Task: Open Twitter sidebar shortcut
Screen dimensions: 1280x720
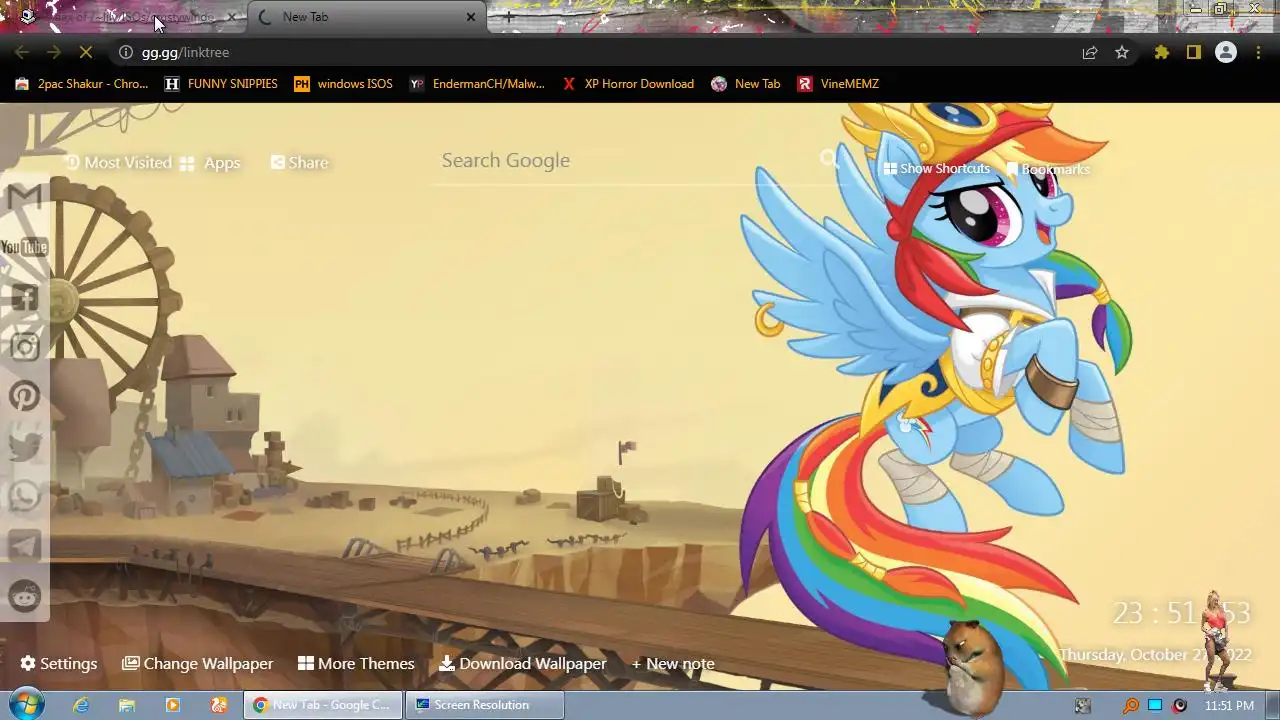Action: pos(24,446)
